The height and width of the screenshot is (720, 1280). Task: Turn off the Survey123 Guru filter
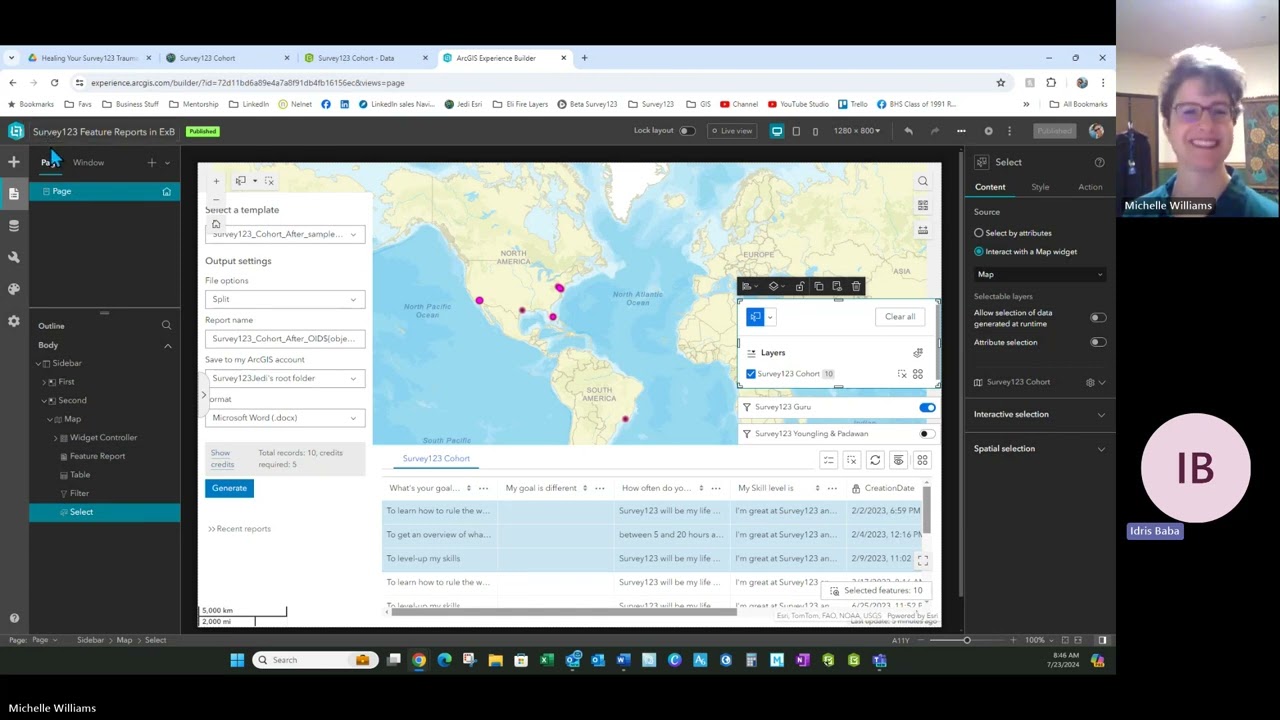point(927,408)
